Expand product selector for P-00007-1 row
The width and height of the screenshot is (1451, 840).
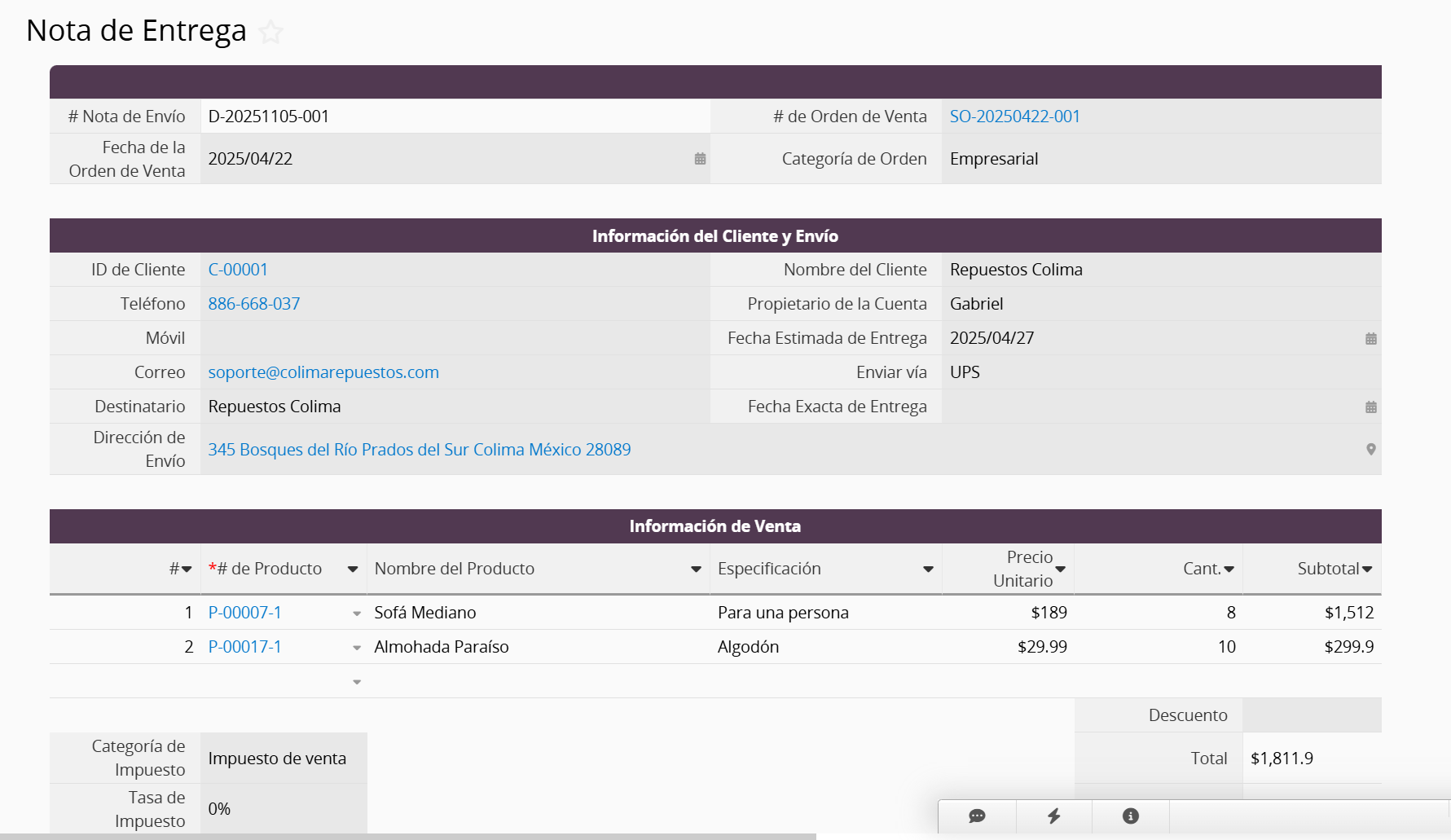click(x=357, y=614)
